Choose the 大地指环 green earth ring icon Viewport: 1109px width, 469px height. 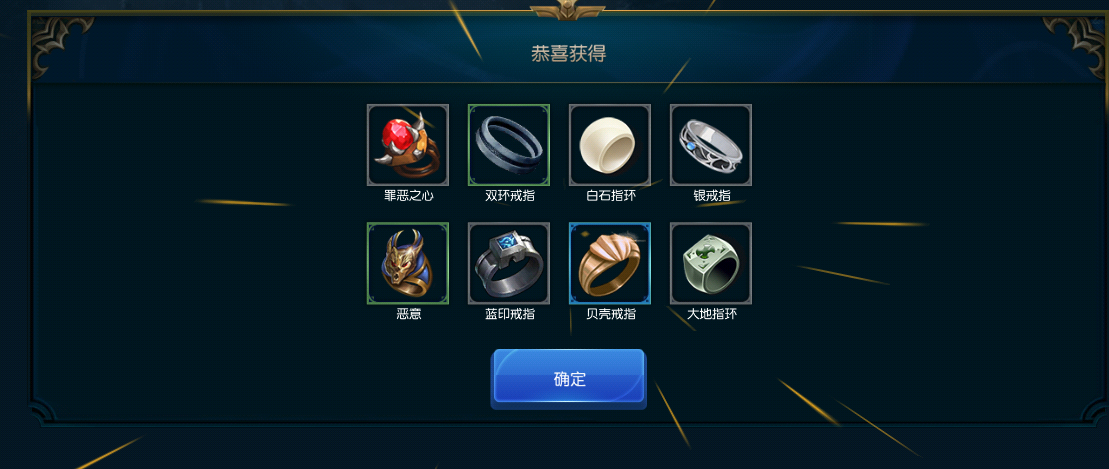point(711,263)
